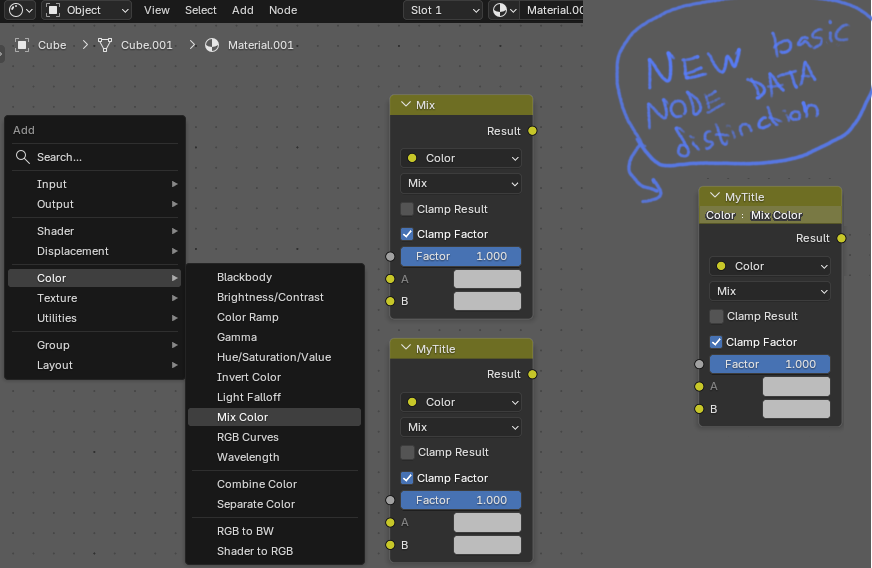Click B socket on right MyTitle node

(x=699, y=409)
